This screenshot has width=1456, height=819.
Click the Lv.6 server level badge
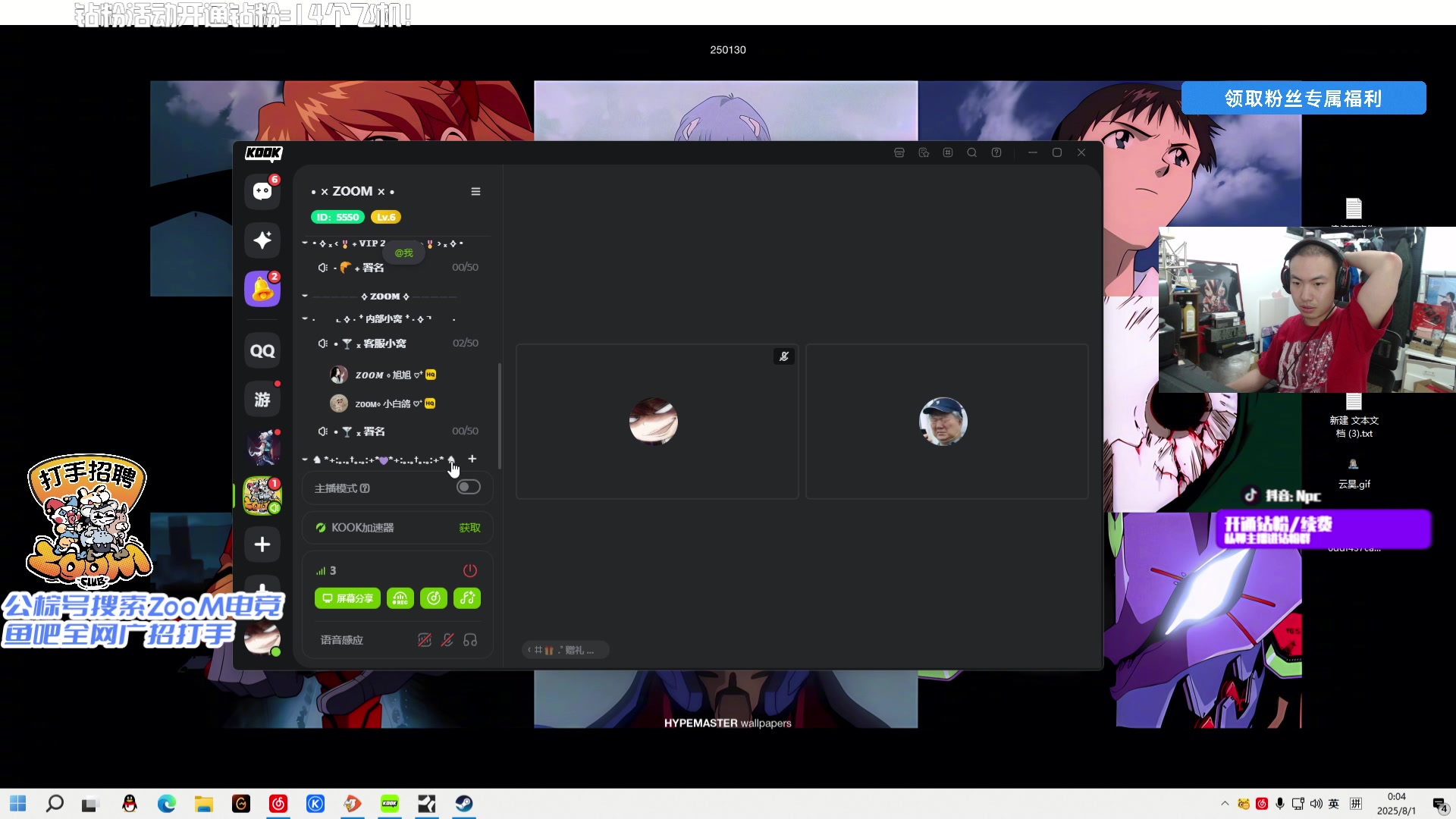pos(386,217)
